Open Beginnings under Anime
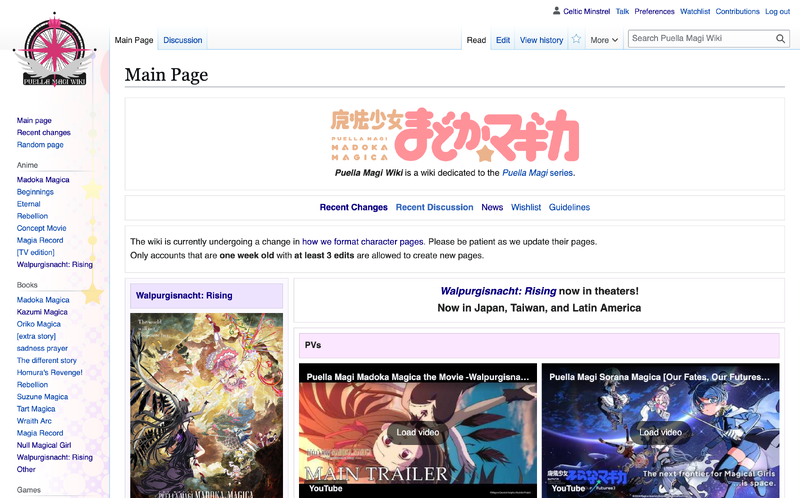This screenshot has height=498, width=800. pos(35,192)
